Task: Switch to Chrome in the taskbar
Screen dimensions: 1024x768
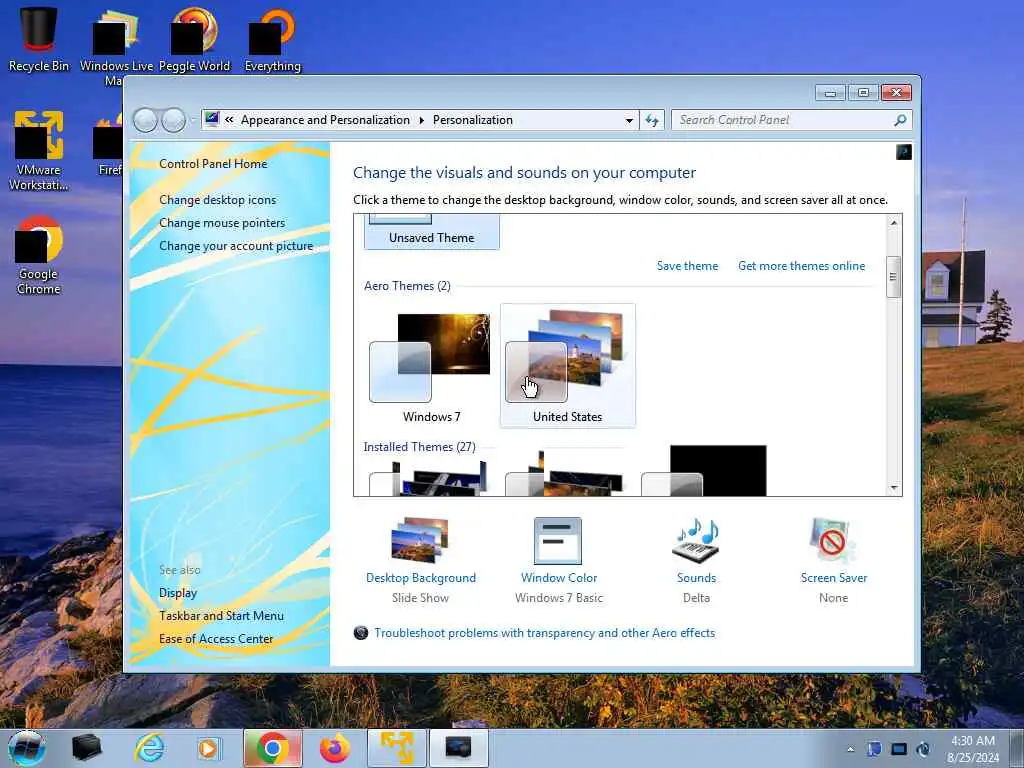Action: 273,748
